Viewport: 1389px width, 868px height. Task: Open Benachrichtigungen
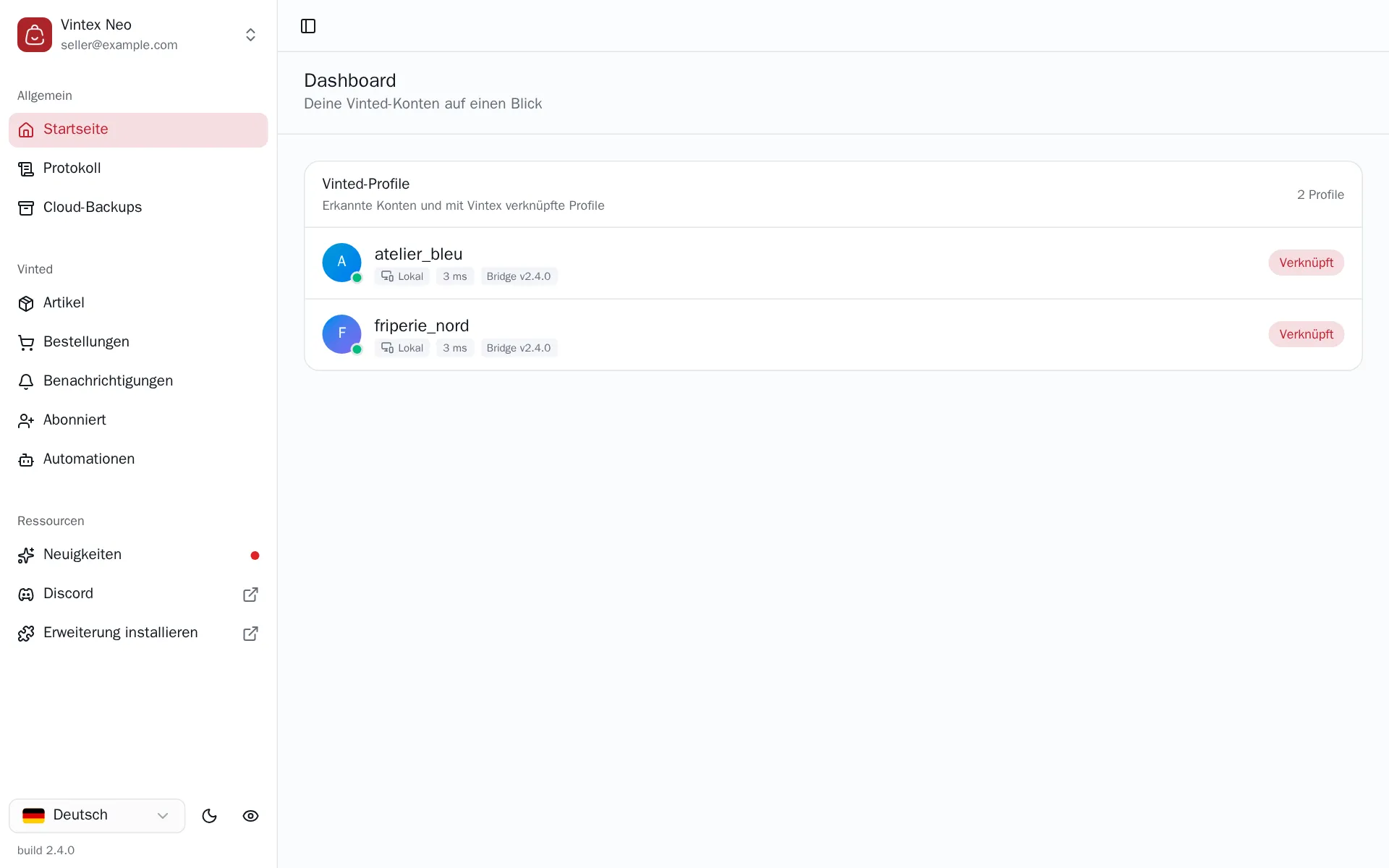pyautogui.click(x=138, y=382)
